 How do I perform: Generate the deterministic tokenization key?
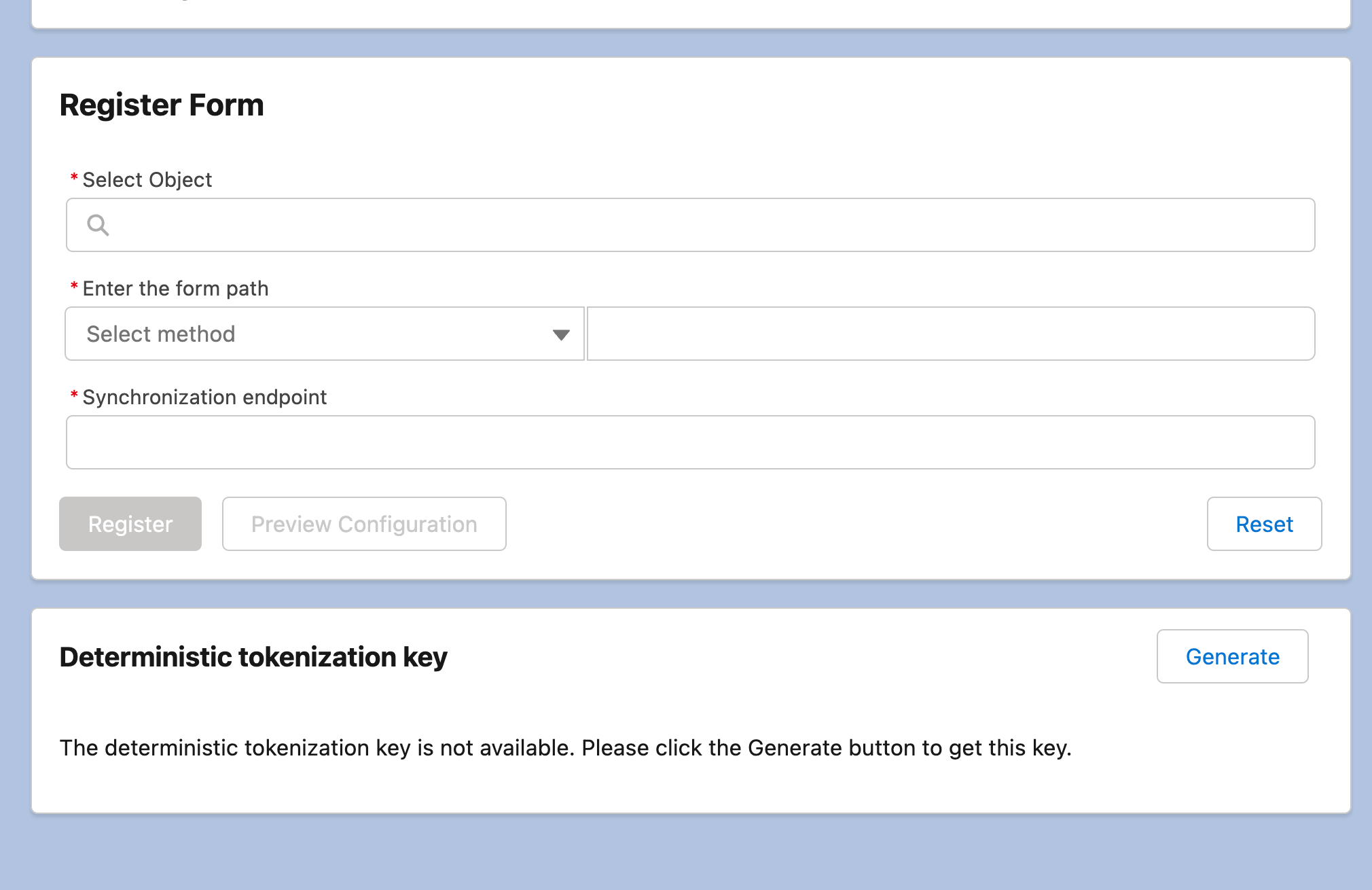[1231, 656]
